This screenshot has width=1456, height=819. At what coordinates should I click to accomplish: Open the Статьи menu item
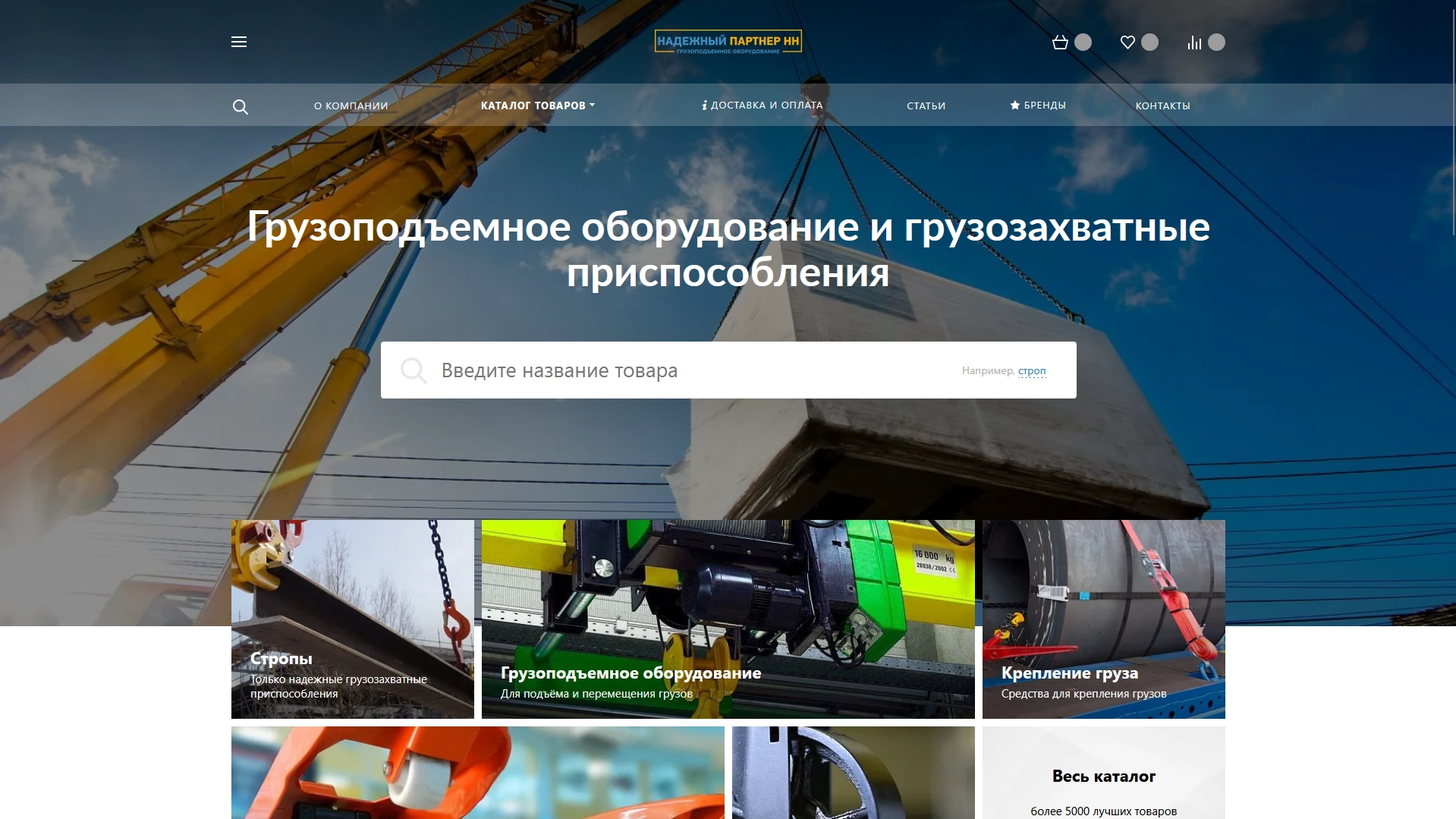tap(926, 106)
